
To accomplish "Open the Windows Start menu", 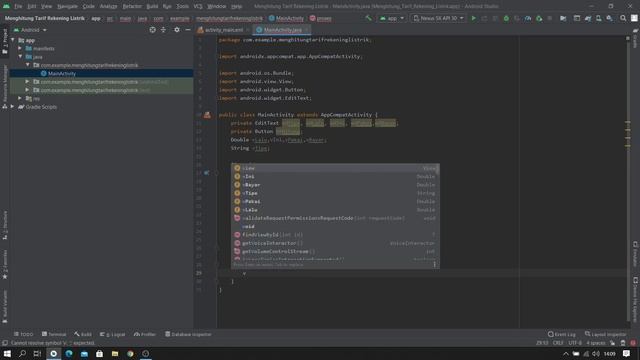I will point(7,353).
